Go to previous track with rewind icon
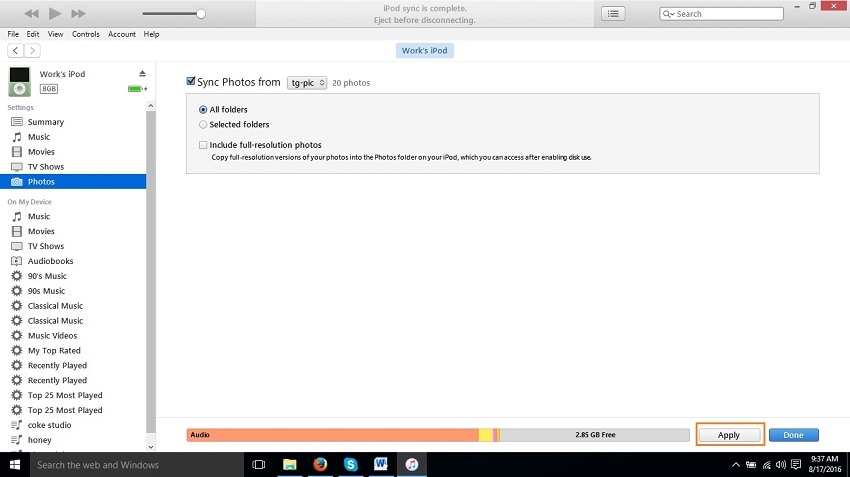The width and height of the screenshot is (850, 477). (x=31, y=14)
